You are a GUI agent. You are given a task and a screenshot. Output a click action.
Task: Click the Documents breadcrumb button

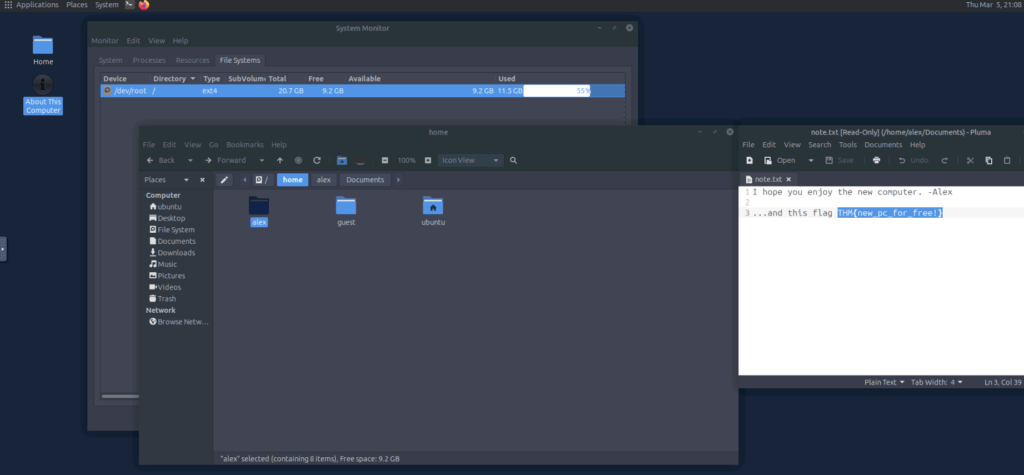coord(365,180)
